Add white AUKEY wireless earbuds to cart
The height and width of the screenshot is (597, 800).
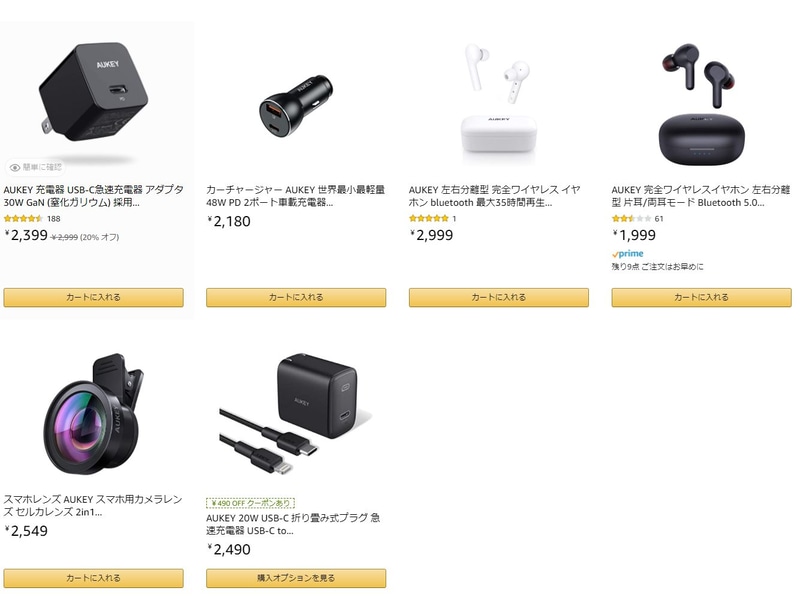498,297
